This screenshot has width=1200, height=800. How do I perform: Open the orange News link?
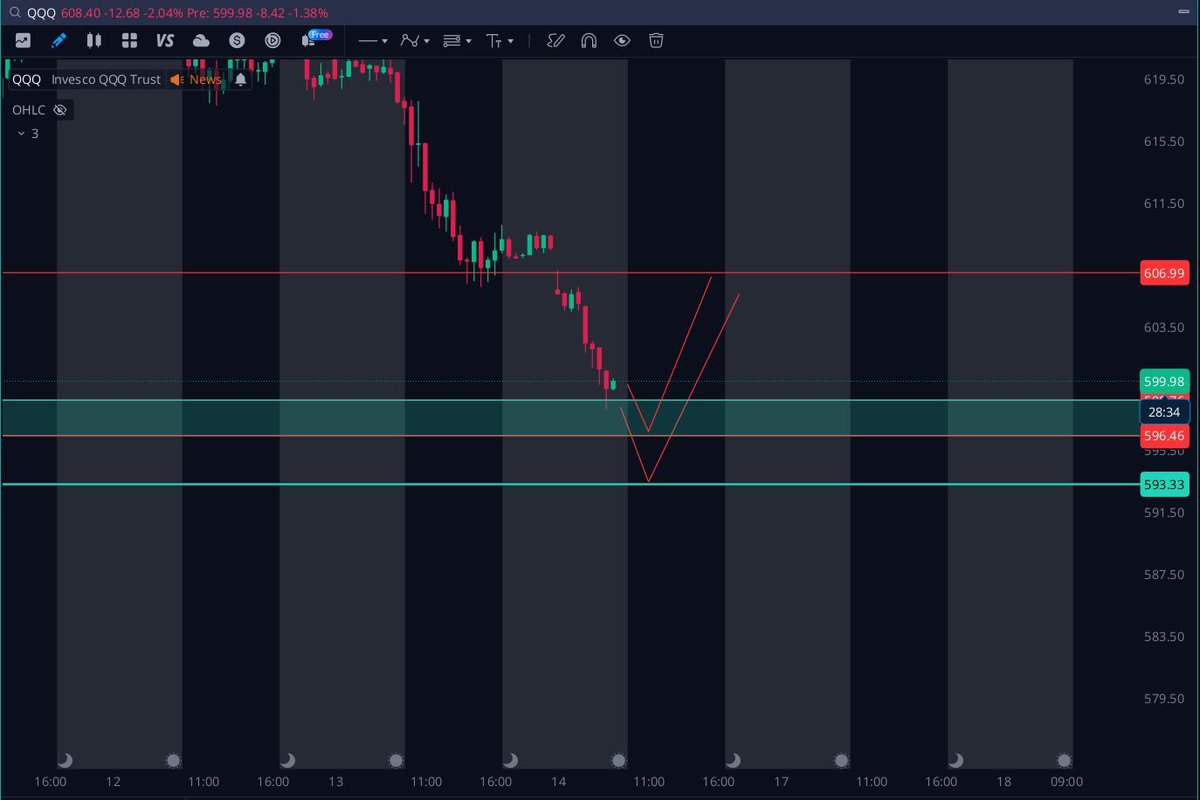click(x=206, y=79)
